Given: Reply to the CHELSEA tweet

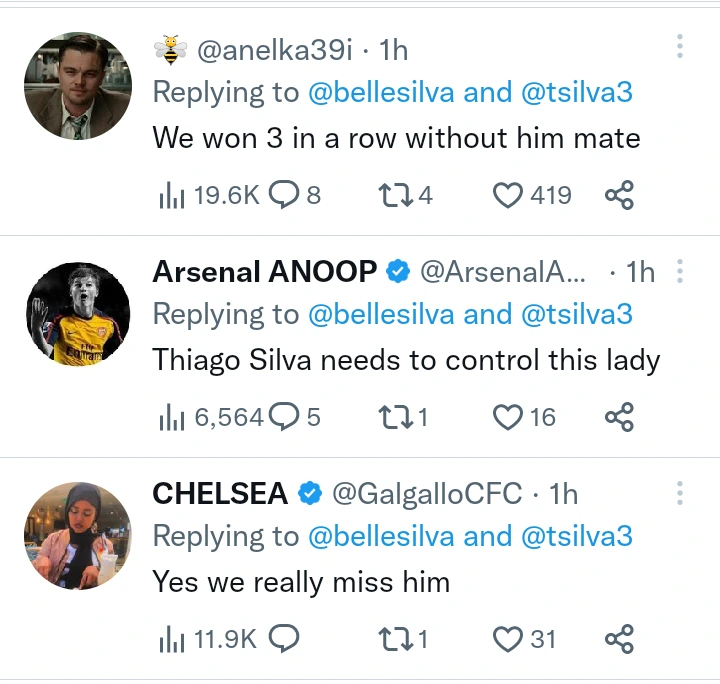Looking at the screenshot, I should click(x=284, y=639).
